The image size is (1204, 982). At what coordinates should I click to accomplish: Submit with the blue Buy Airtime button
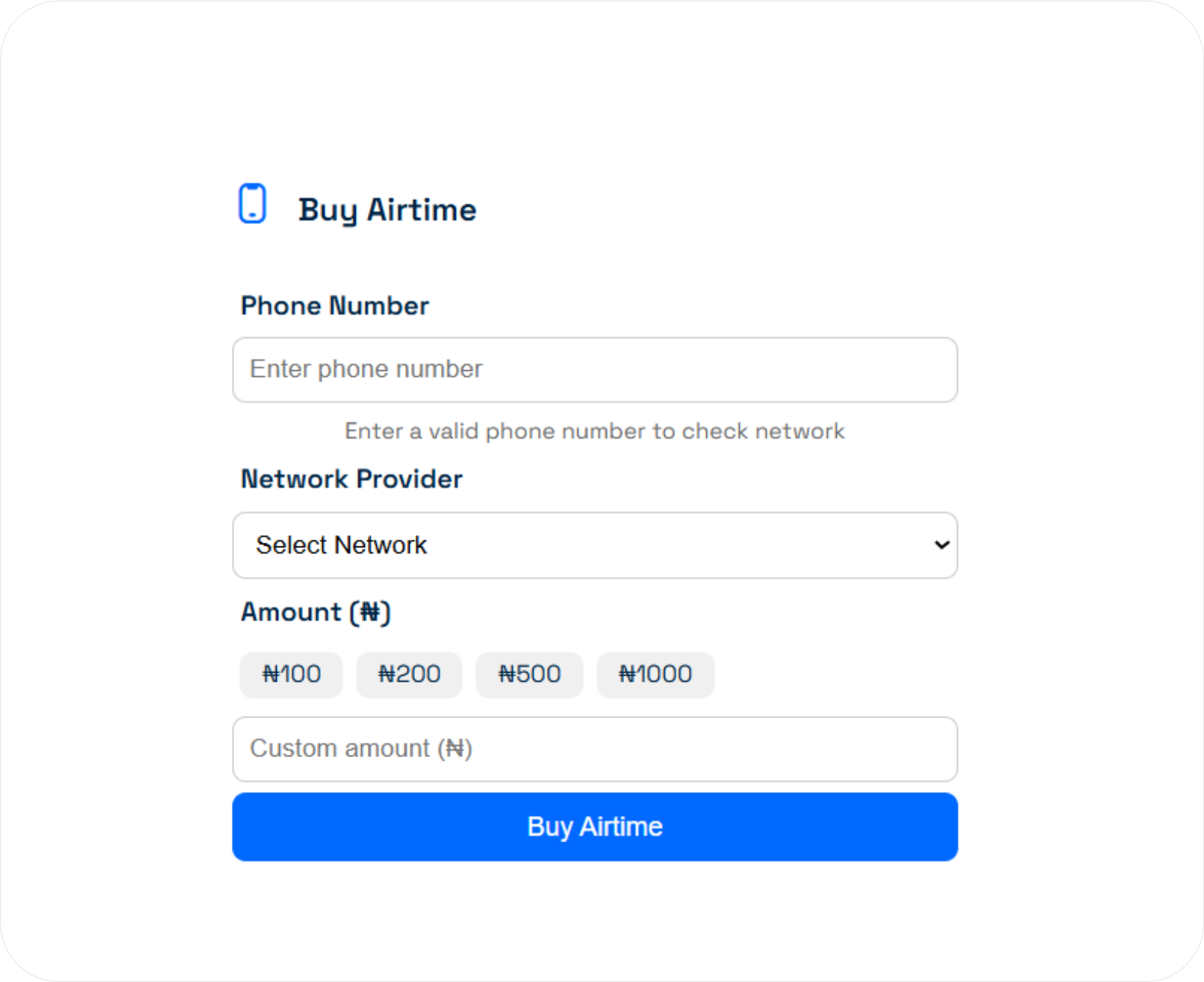click(594, 826)
